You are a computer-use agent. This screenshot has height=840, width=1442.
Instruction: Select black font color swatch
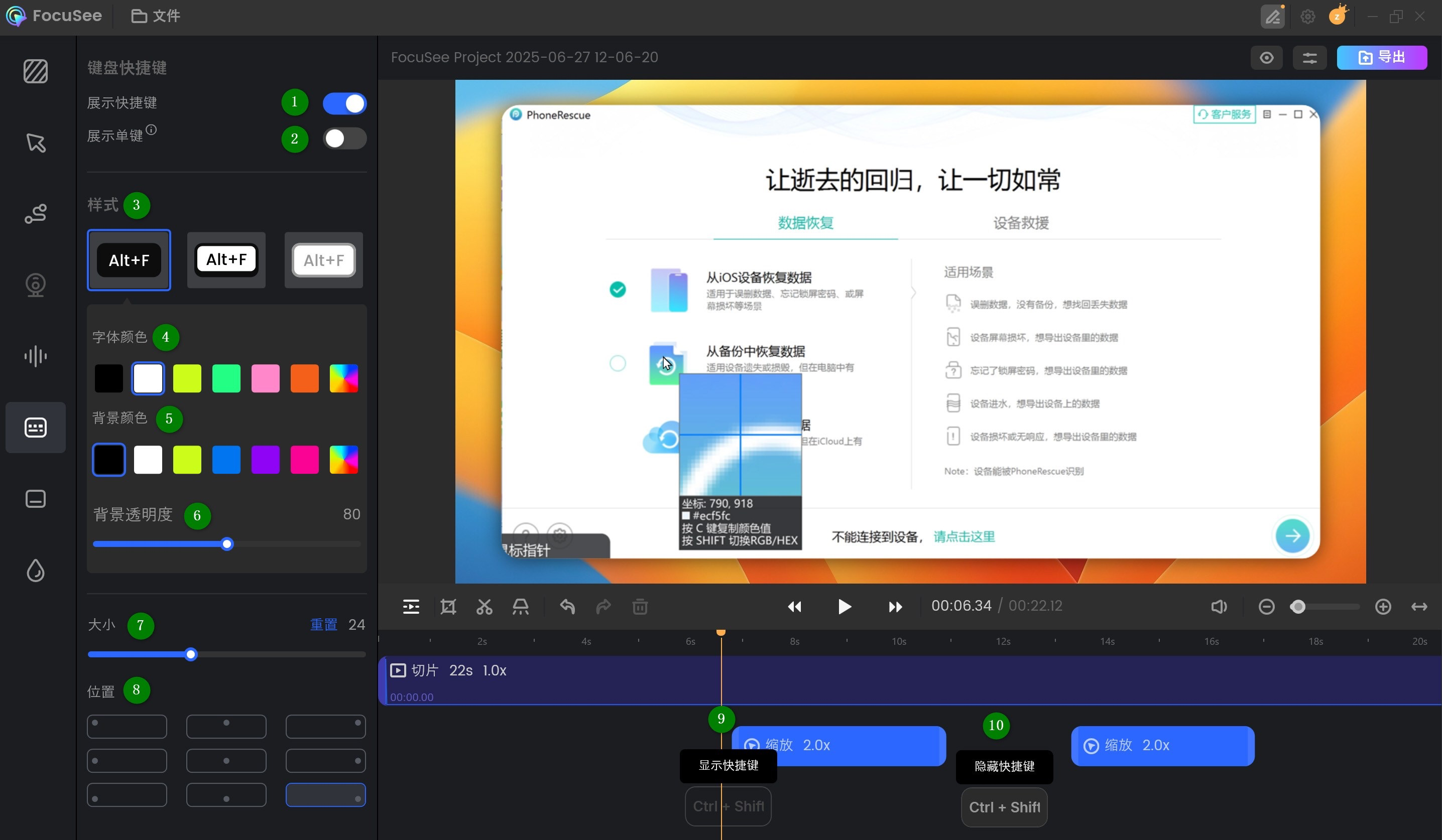tap(109, 378)
